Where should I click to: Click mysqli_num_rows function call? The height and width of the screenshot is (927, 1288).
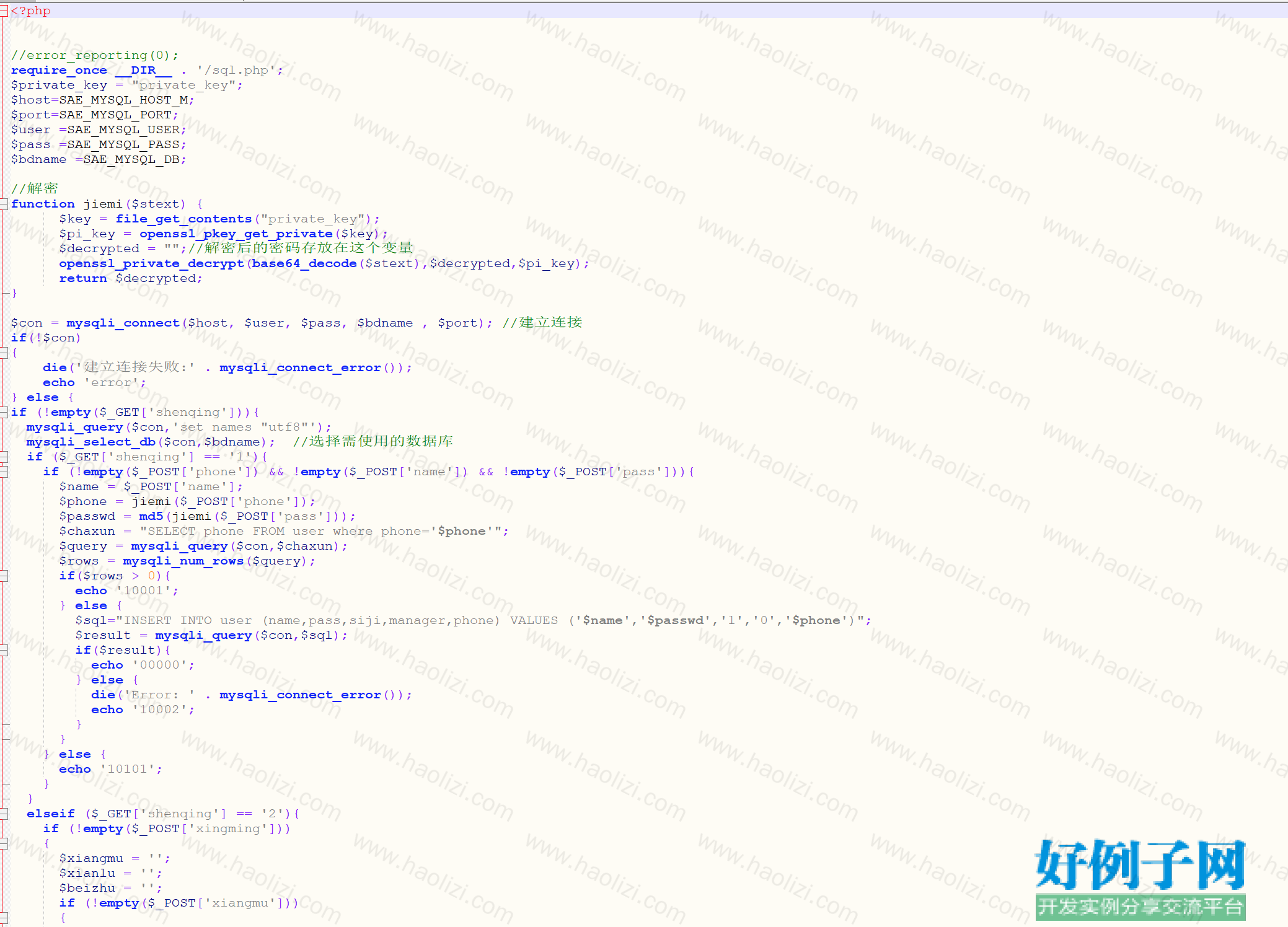click(183, 561)
